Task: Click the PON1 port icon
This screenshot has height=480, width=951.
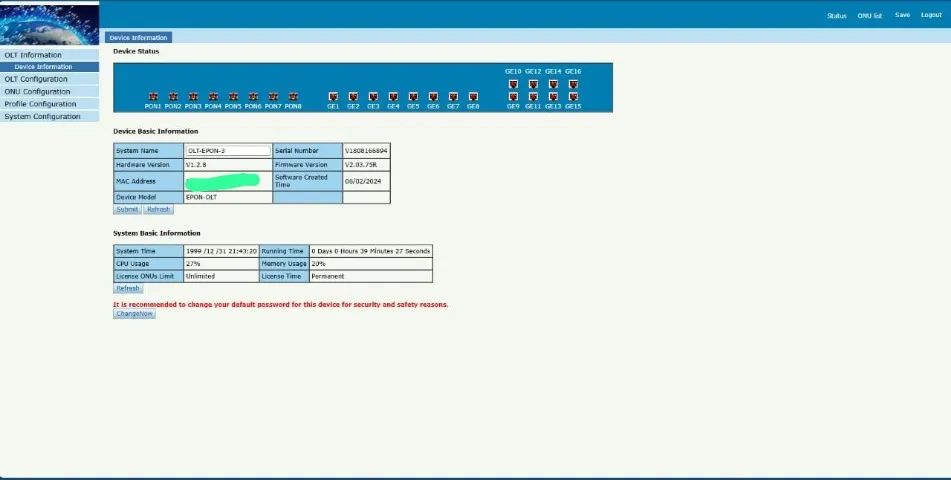Action: click(x=153, y=97)
